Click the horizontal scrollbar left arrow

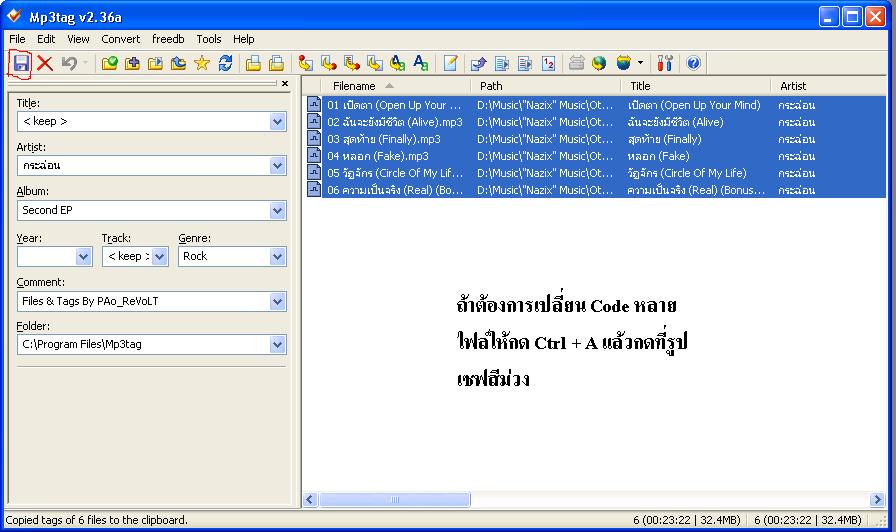(310, 499)
